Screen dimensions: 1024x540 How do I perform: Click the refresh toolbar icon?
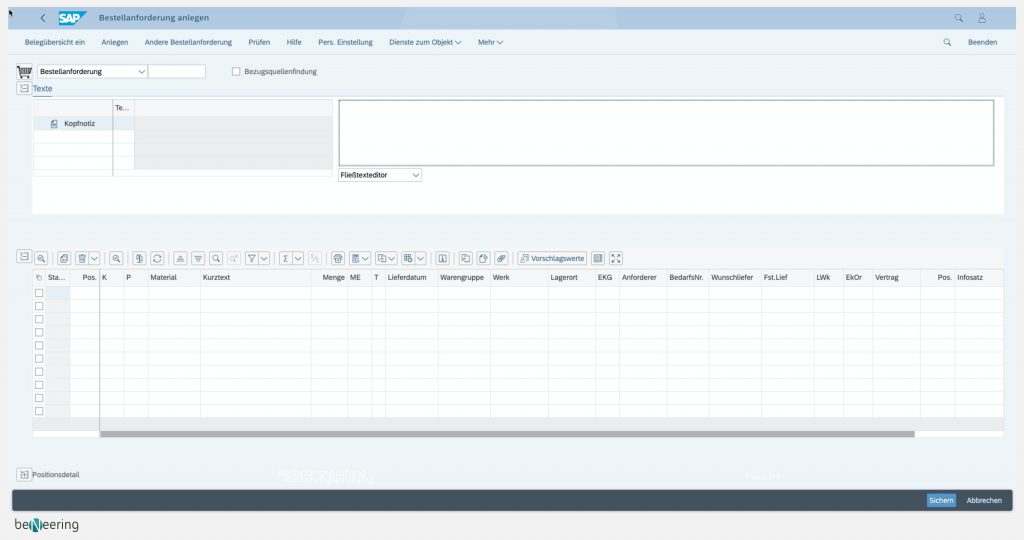pos(157,259)
